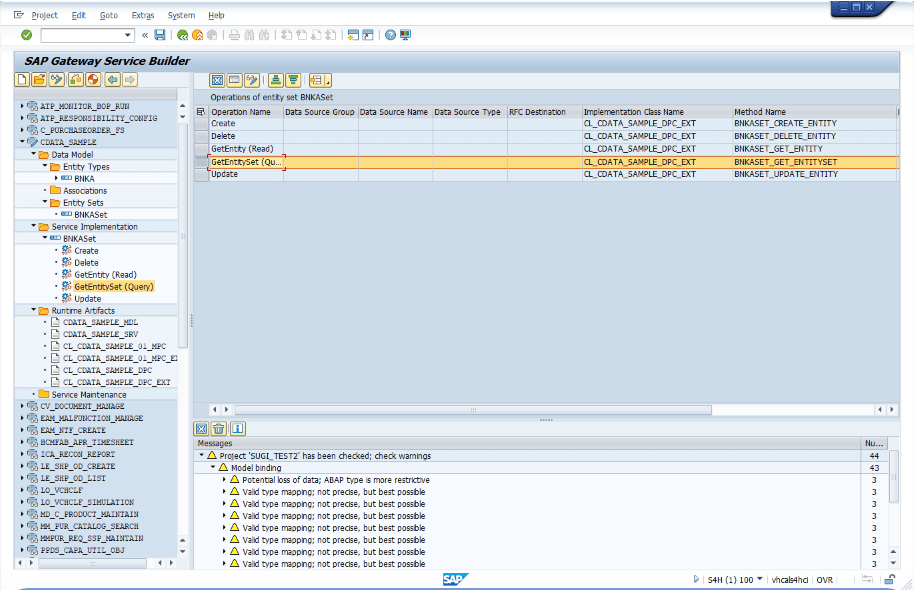Screen dimensions: 914x590
Task: Click the Generate Runtime Objects icon
Action: 93,80
